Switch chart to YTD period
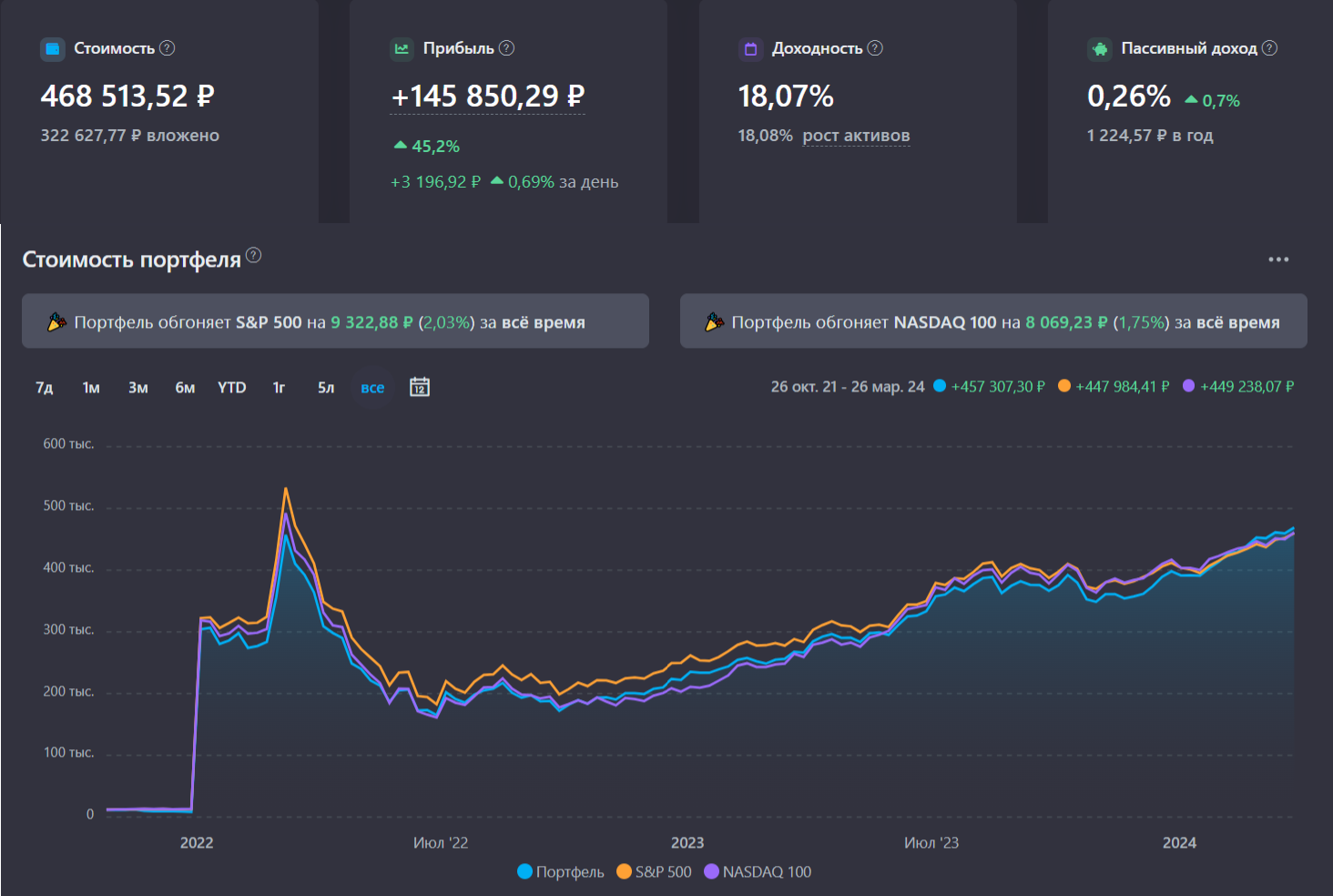 [231, 387]
